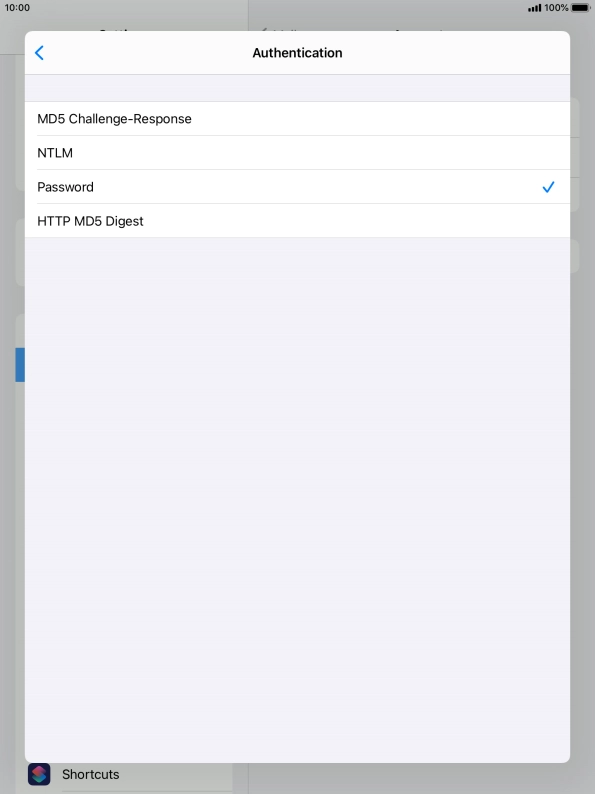The image size is (595, 794).
Task: Tap the 100% battery percentage text
Action: tap(556, 8)
